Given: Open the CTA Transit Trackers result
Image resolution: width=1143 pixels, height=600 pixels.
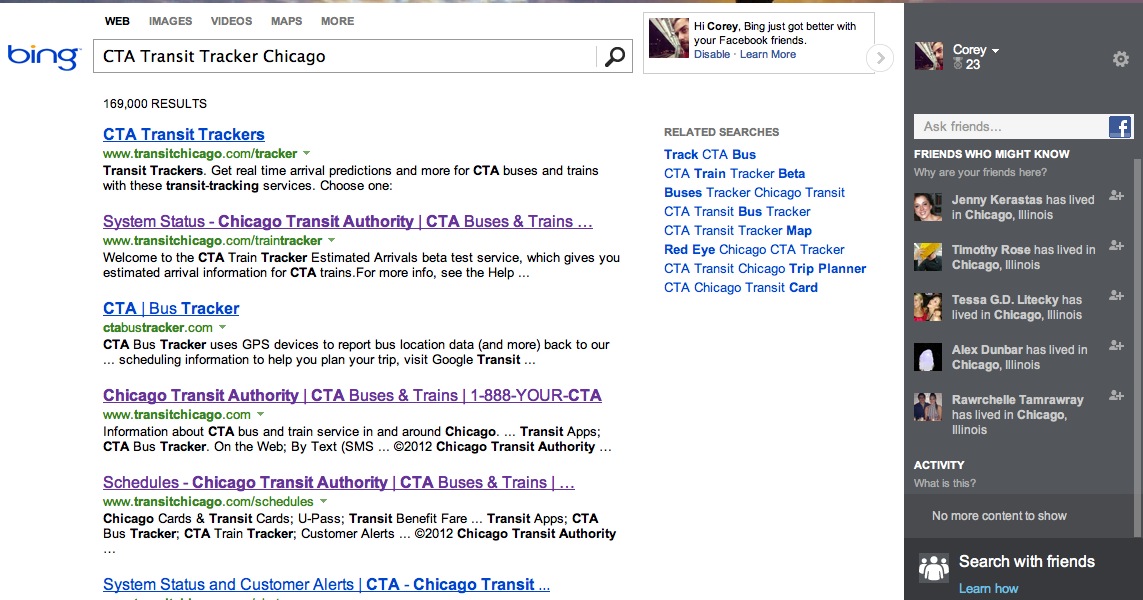Looking at the screenshot, I should (184, 134).
